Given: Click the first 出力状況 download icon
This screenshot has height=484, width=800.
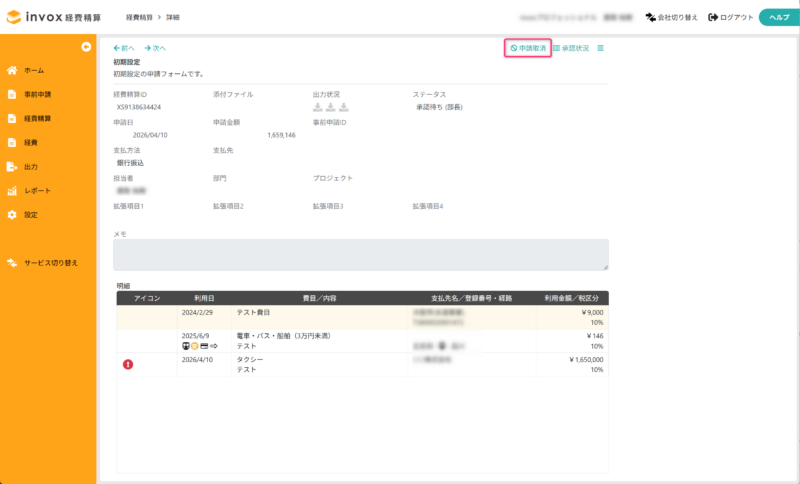Looking at the screenshot, I should (x=318, y=107).
